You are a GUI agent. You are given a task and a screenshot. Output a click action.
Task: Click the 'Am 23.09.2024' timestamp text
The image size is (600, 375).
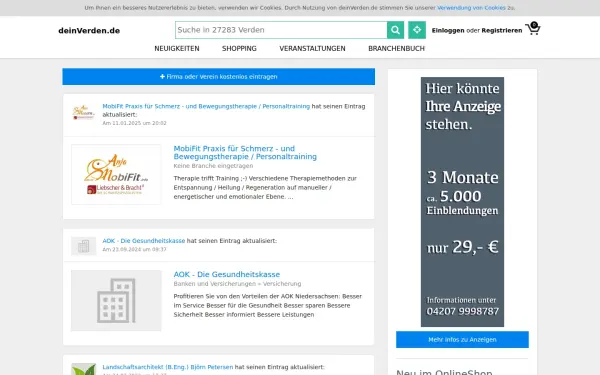134,249
